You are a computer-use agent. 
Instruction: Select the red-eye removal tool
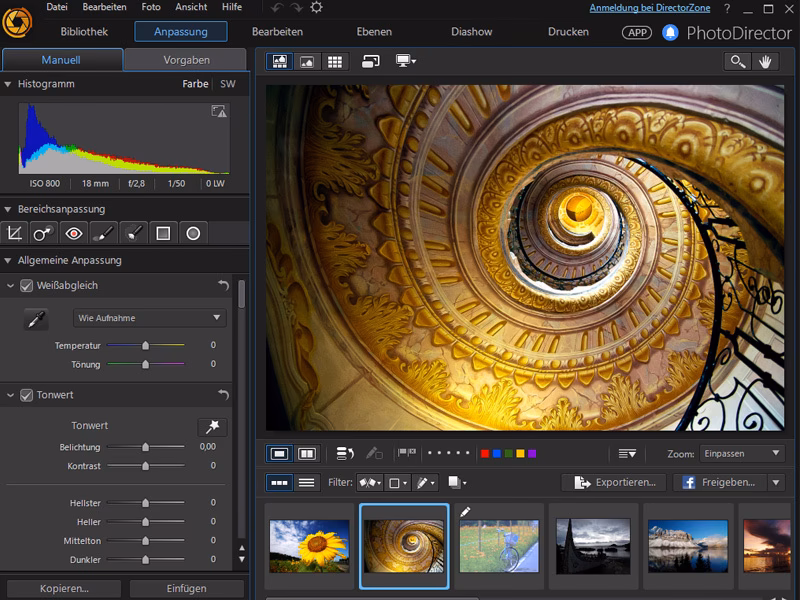click(73, 233)
